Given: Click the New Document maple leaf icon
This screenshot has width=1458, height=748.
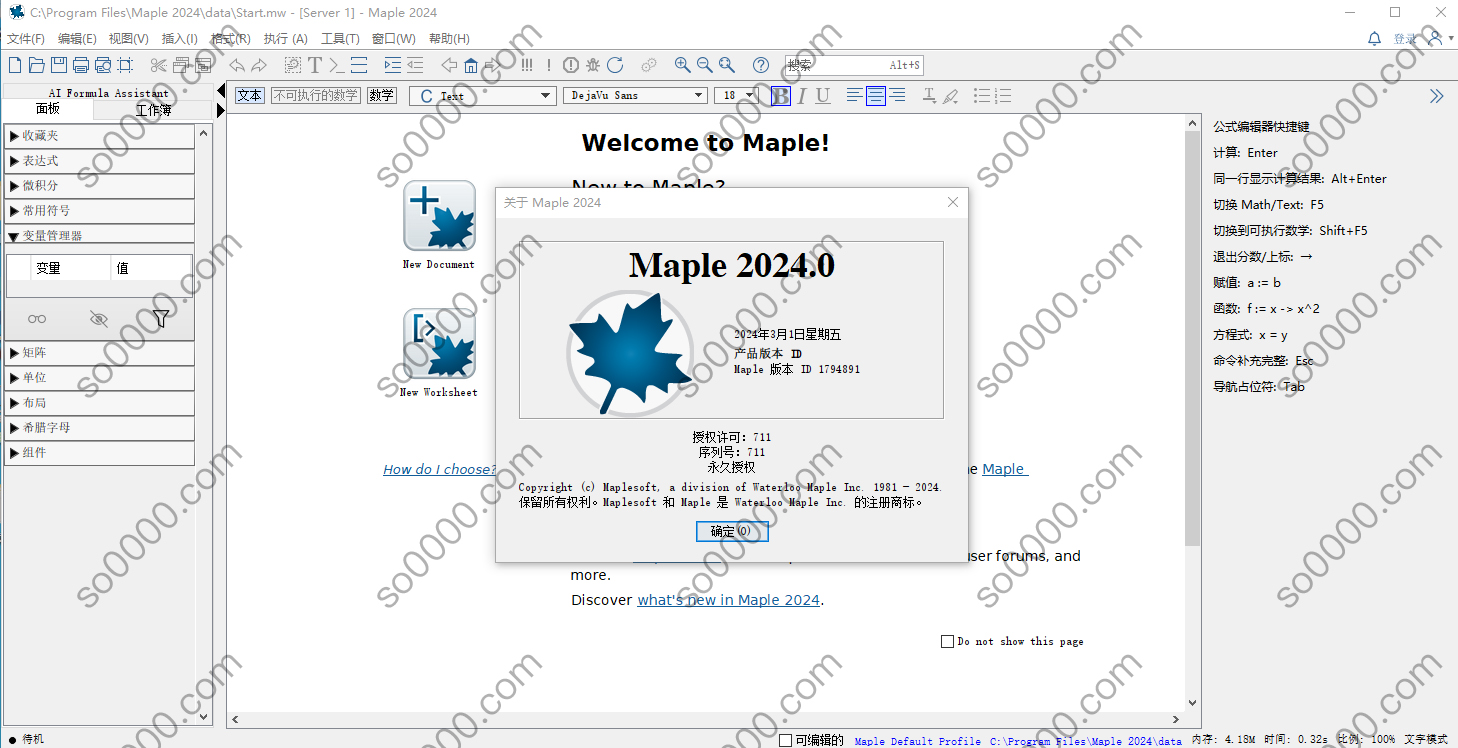Looking at the screenshot, I should 439,215.
